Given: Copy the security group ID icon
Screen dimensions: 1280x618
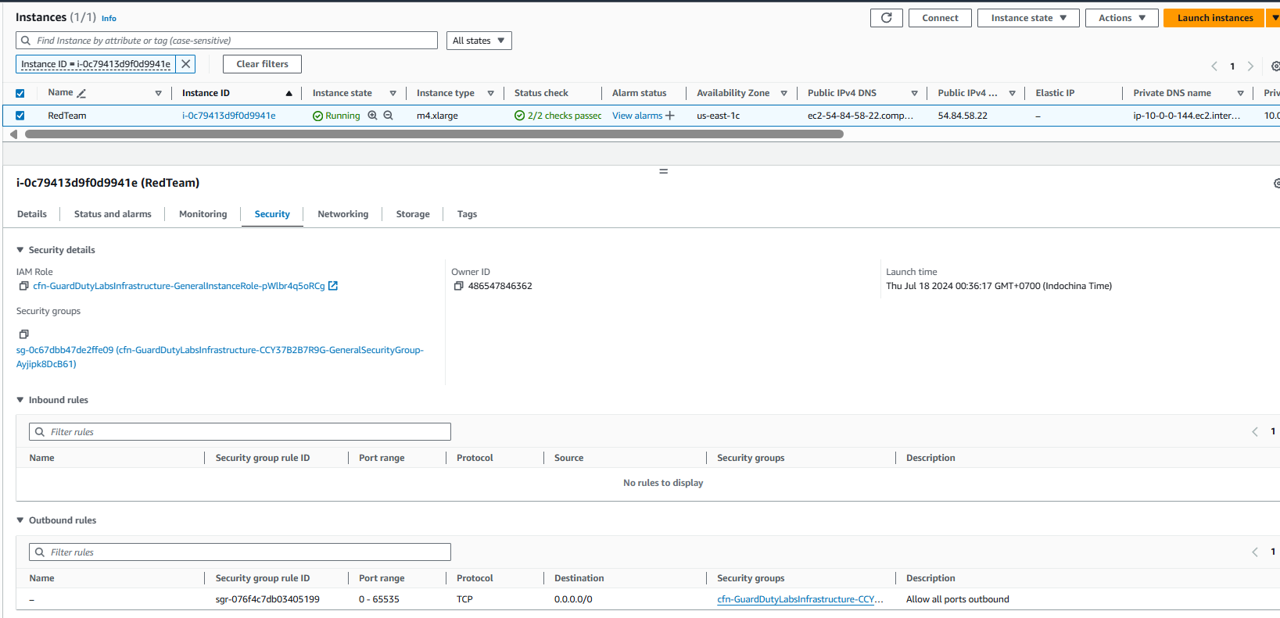Looking at the screenshot, I should click(24, 334).
